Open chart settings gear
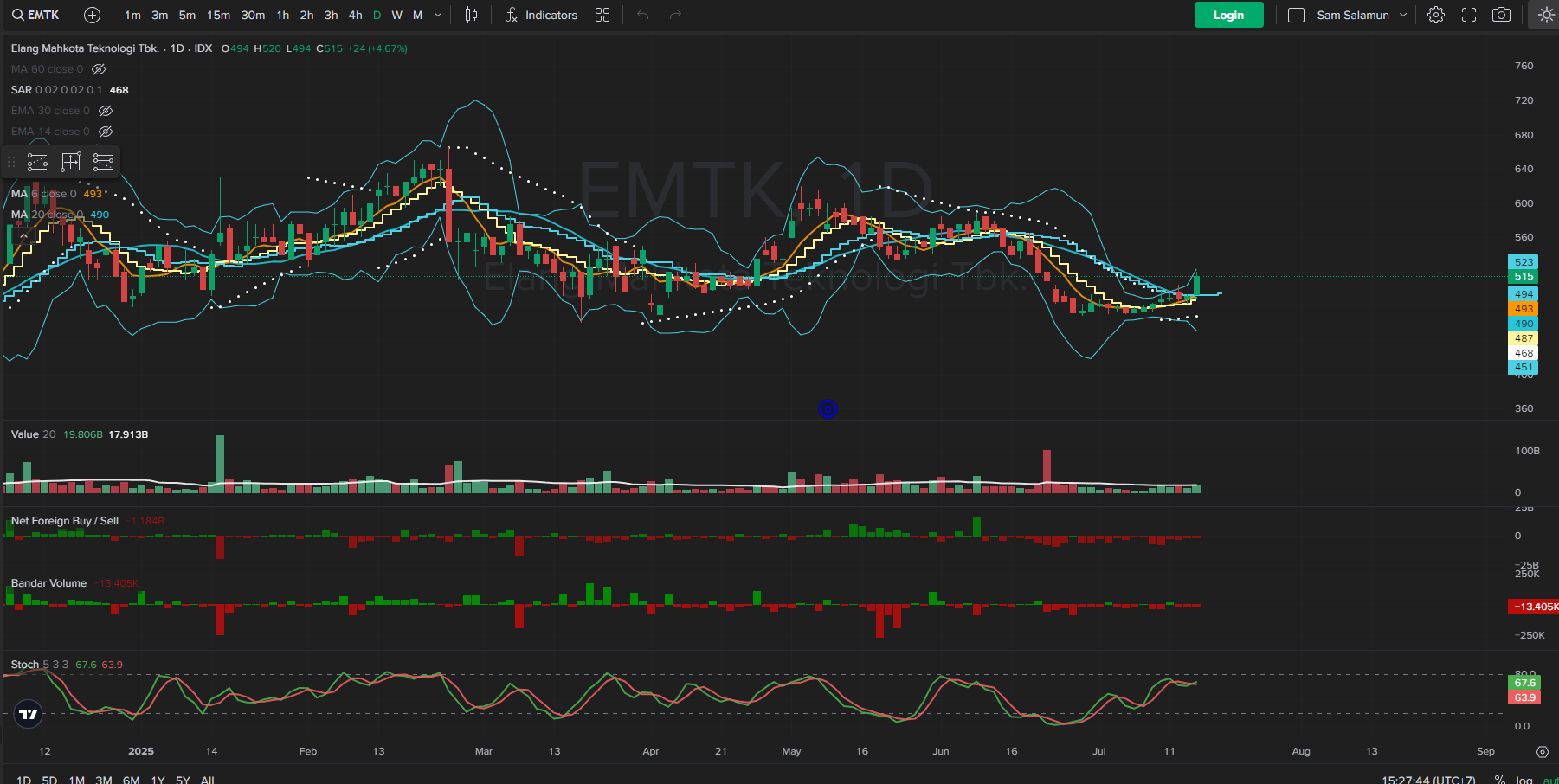This screenshot has height=784, width=1559. [x=1436, y=15]
